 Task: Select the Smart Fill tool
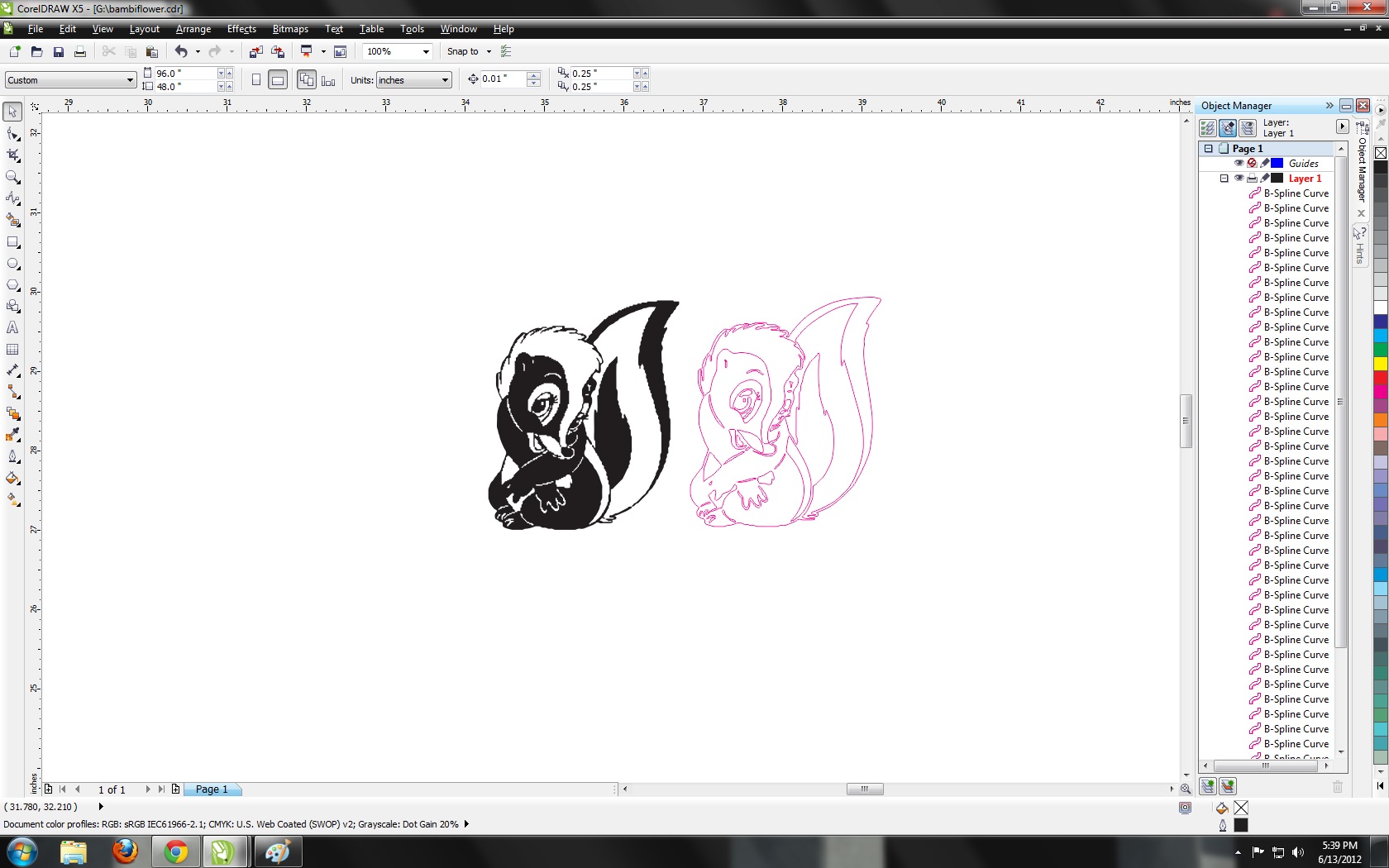click(x=12, y=220)
